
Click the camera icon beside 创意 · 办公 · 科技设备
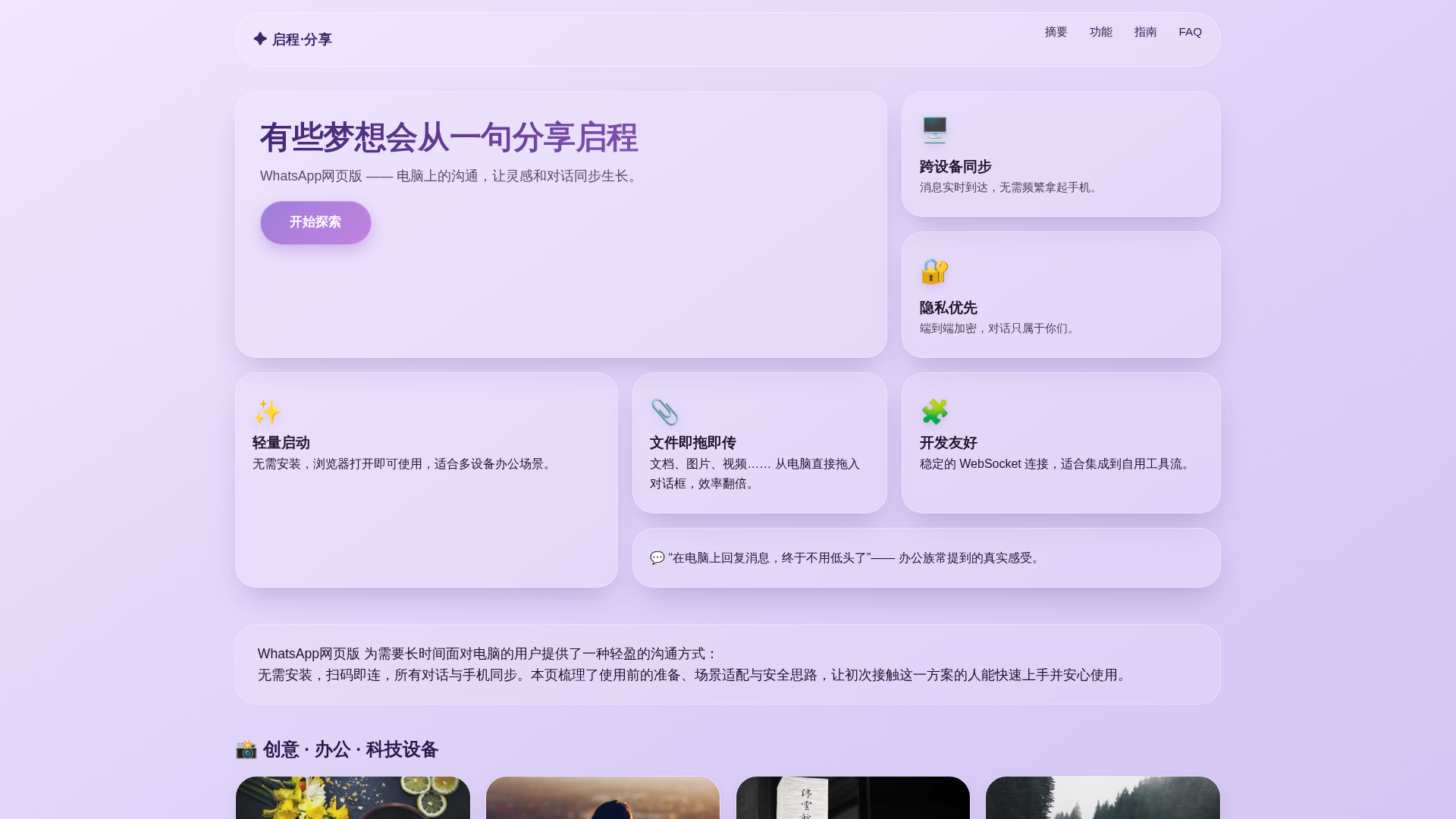pyautogui.click(x=246, y=749)
